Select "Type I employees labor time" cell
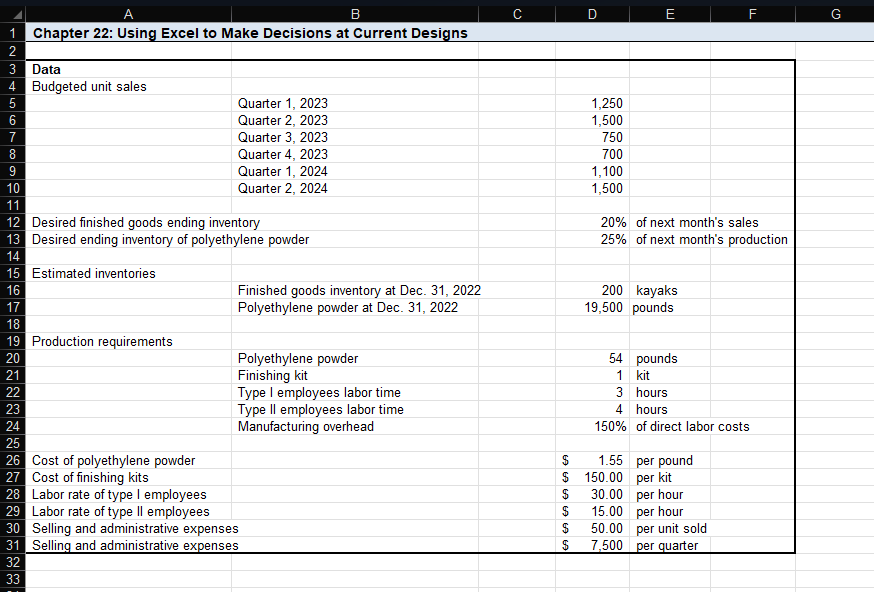 (319, 392)
